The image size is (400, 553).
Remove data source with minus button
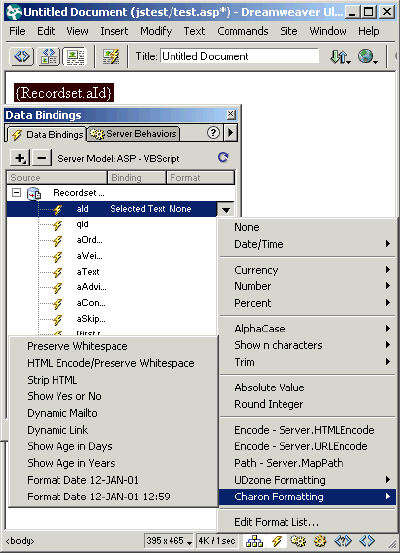coord(42,158)
